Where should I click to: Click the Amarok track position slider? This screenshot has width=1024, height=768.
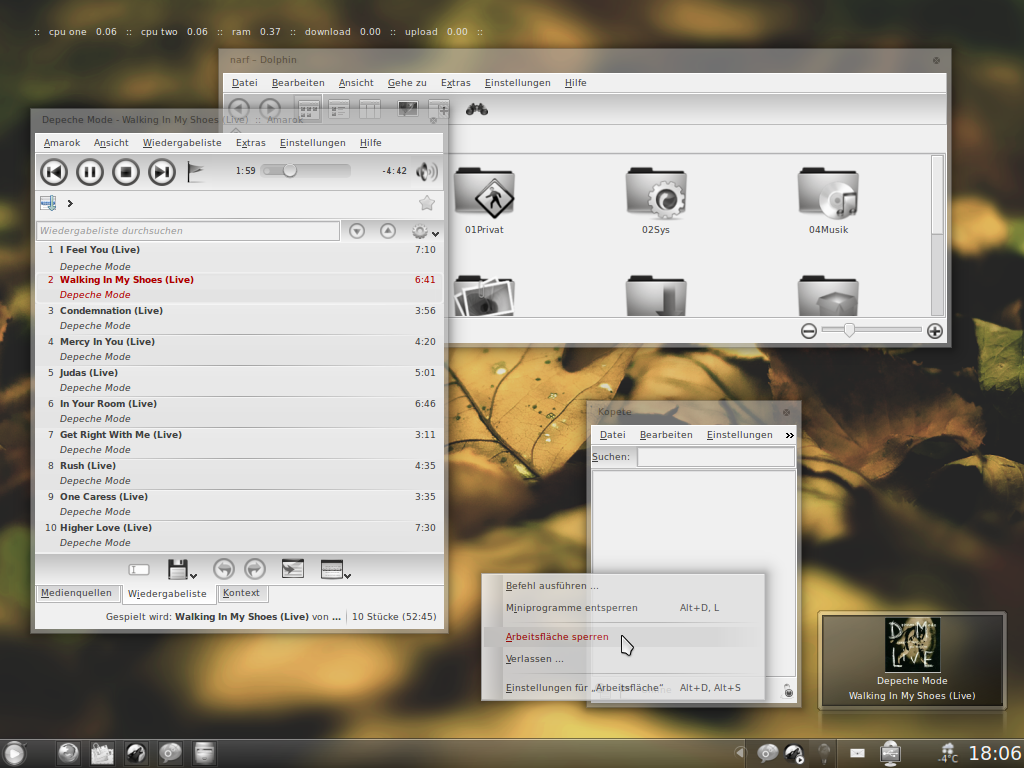pyautogui.click(x=306, y=171)
